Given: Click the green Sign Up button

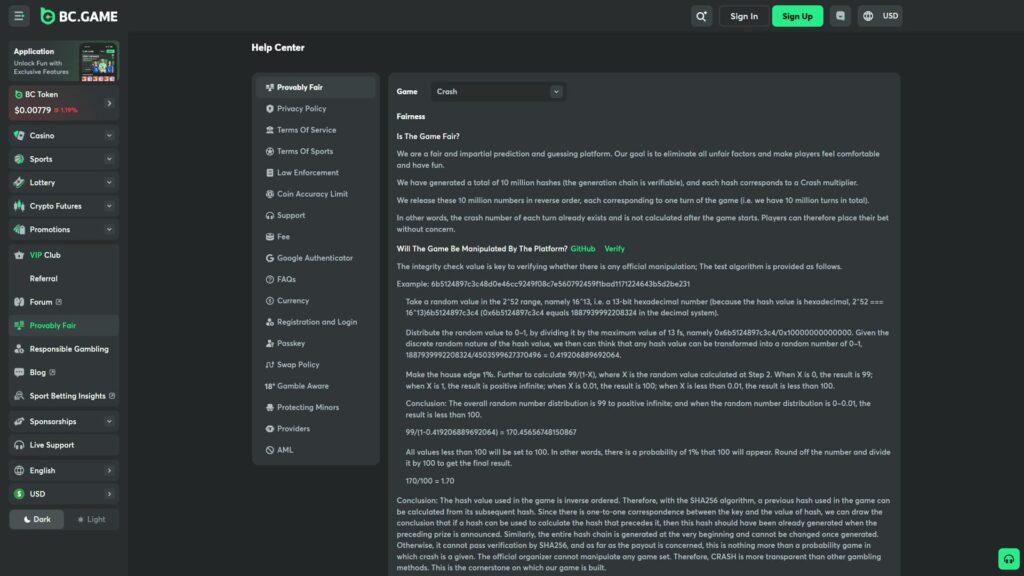Looking at the screenshot, I should [x=797, y=16].
